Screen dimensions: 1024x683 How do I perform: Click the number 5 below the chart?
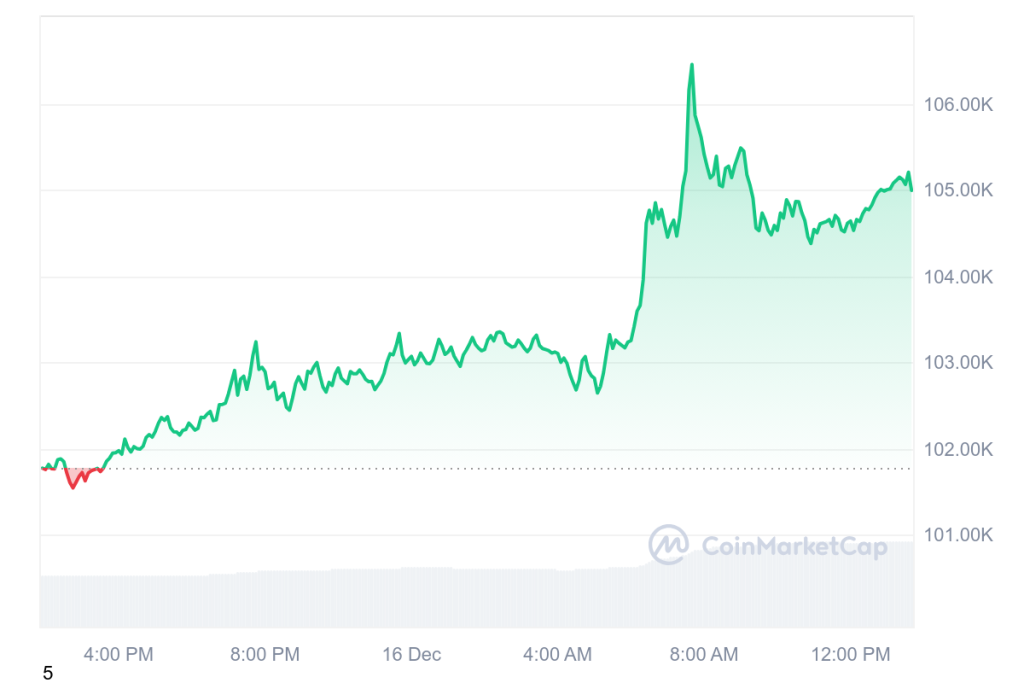[47, 674]
